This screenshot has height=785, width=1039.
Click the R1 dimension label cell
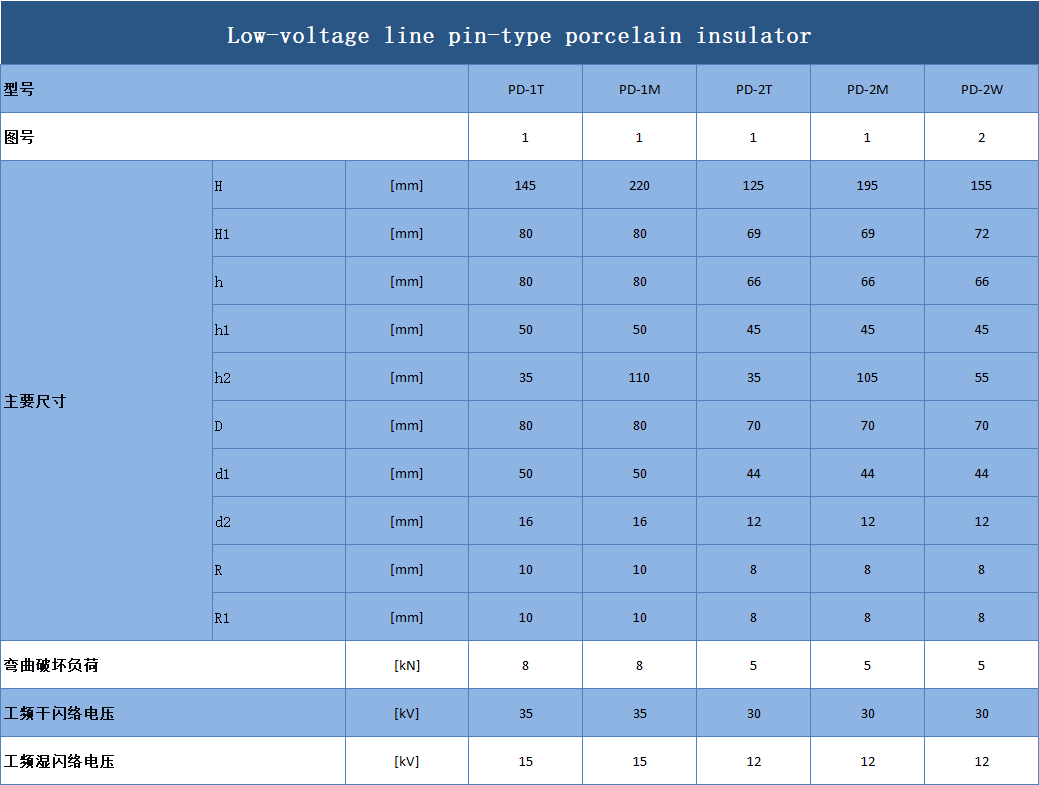[x=222, y=618]
